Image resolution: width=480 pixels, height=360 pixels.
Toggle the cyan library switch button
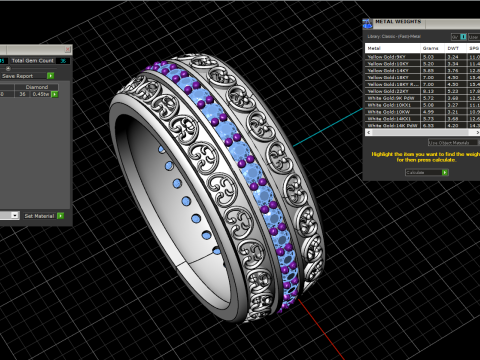(463, 37)
